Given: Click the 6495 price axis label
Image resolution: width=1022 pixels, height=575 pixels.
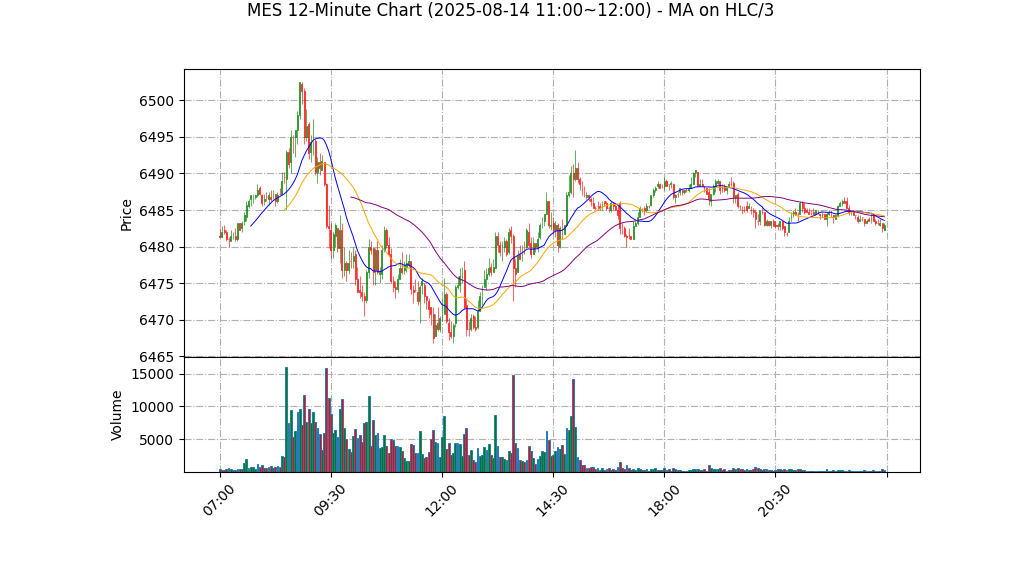Looking at the screenshot, I should tap(156, 138).
